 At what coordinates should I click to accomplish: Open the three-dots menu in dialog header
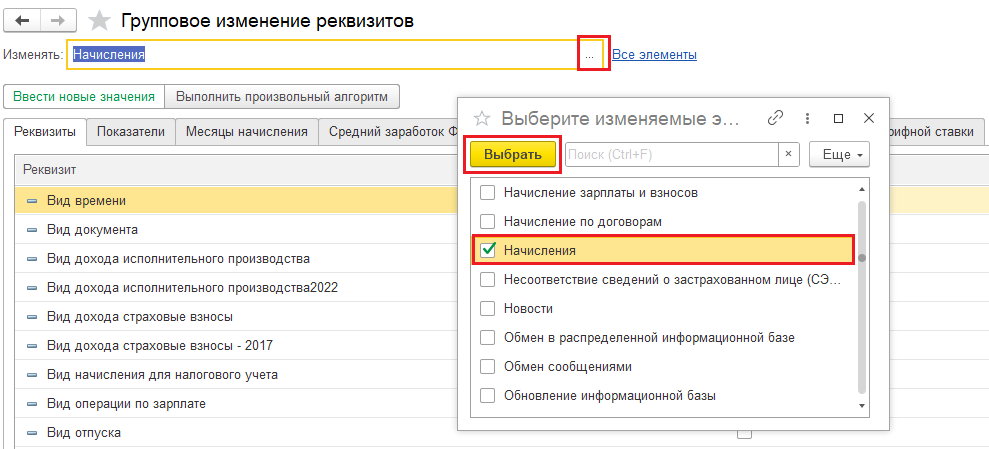click(x=807, y=118)
